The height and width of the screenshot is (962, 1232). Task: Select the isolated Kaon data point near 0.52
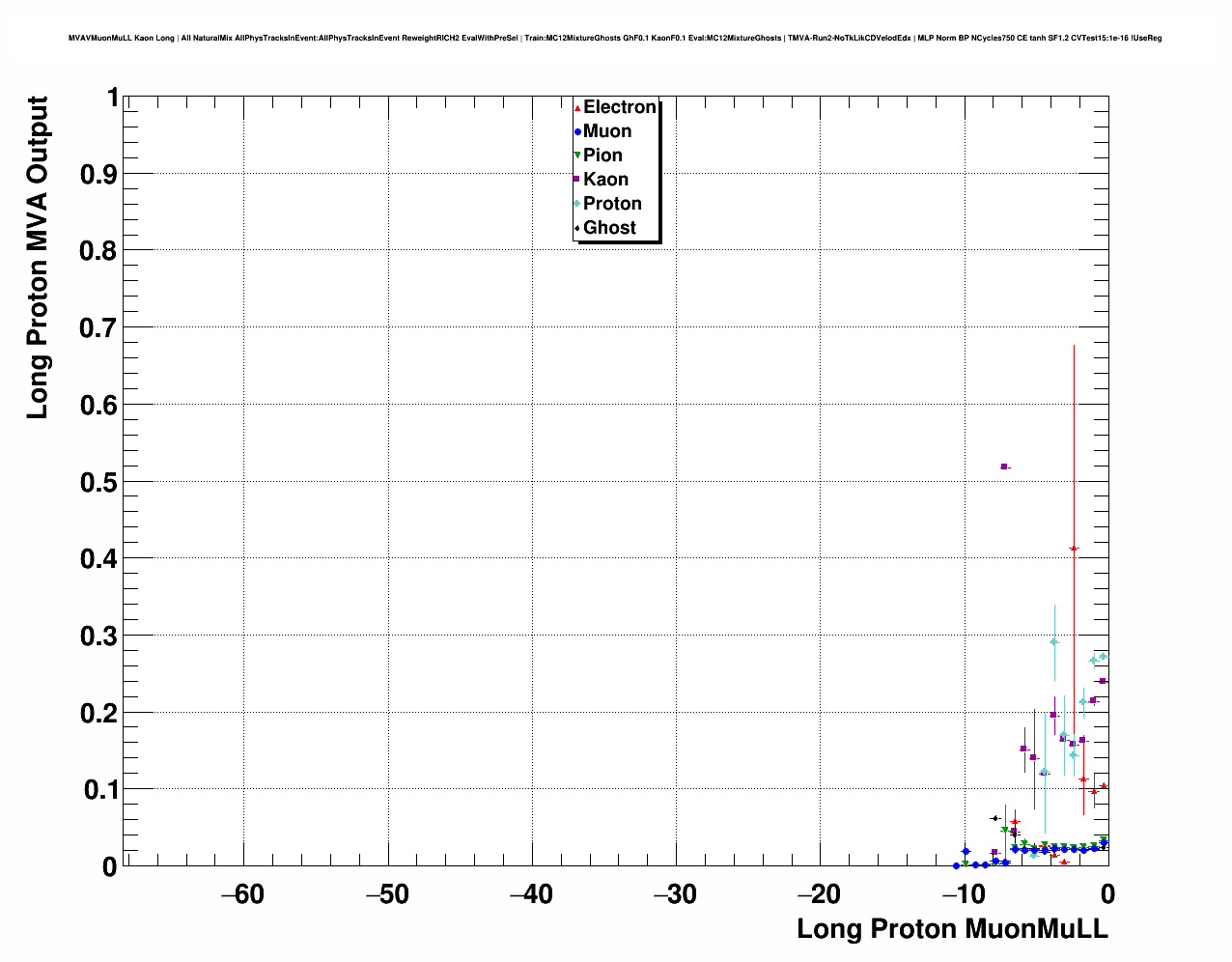pos(1004,467)
